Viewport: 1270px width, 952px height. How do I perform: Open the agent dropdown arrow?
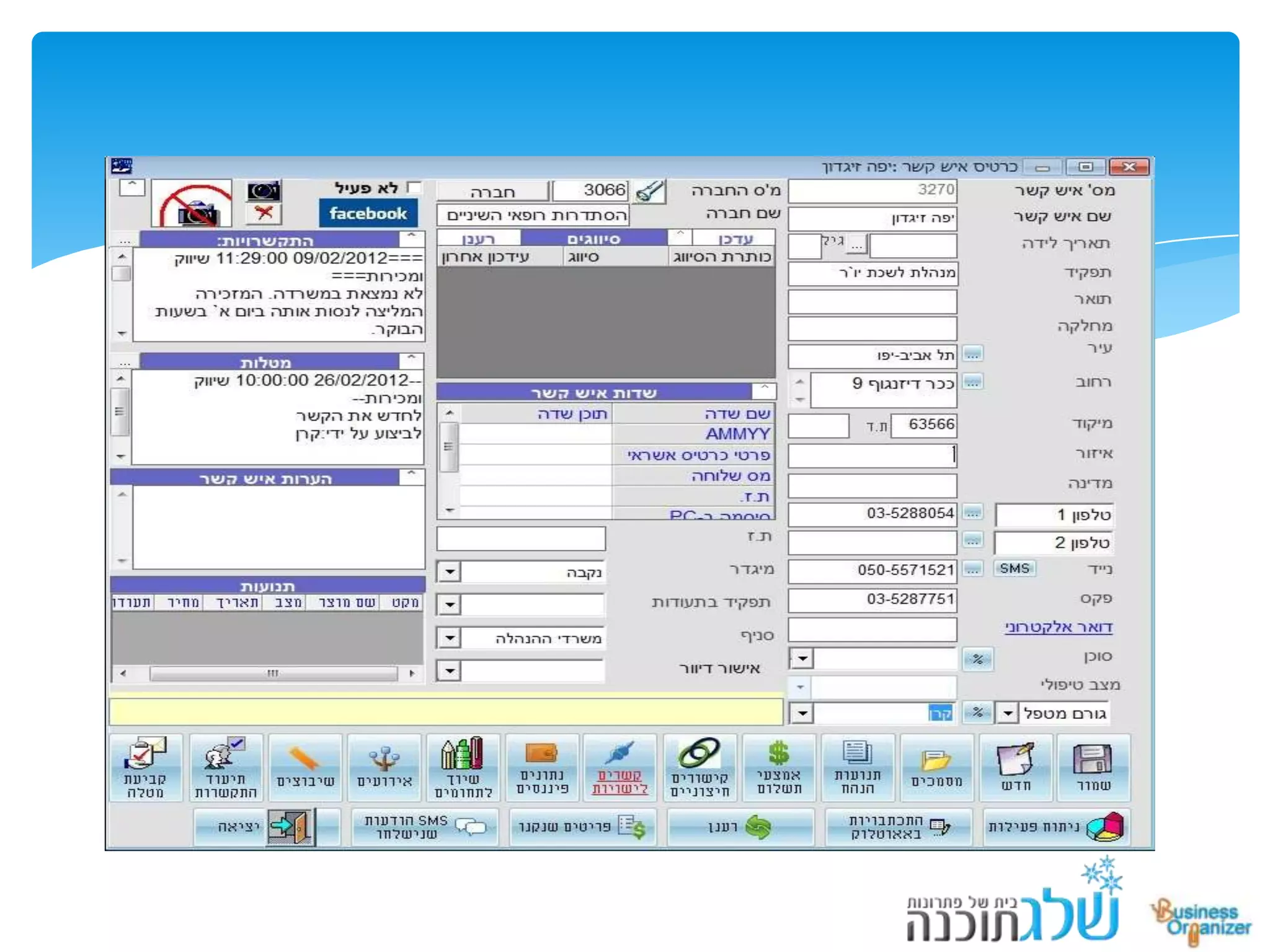pyautogui.click(x=802, y=658)
